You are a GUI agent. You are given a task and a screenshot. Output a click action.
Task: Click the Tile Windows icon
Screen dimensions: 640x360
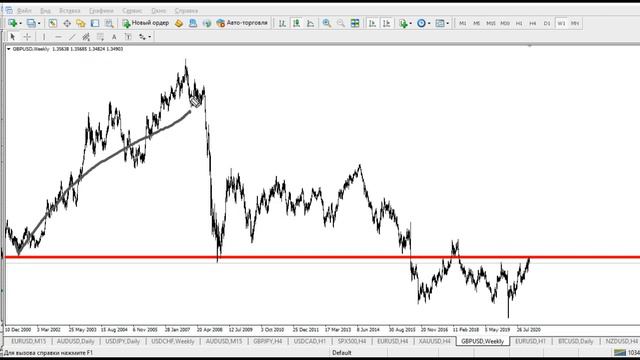[x=355, y=24]
